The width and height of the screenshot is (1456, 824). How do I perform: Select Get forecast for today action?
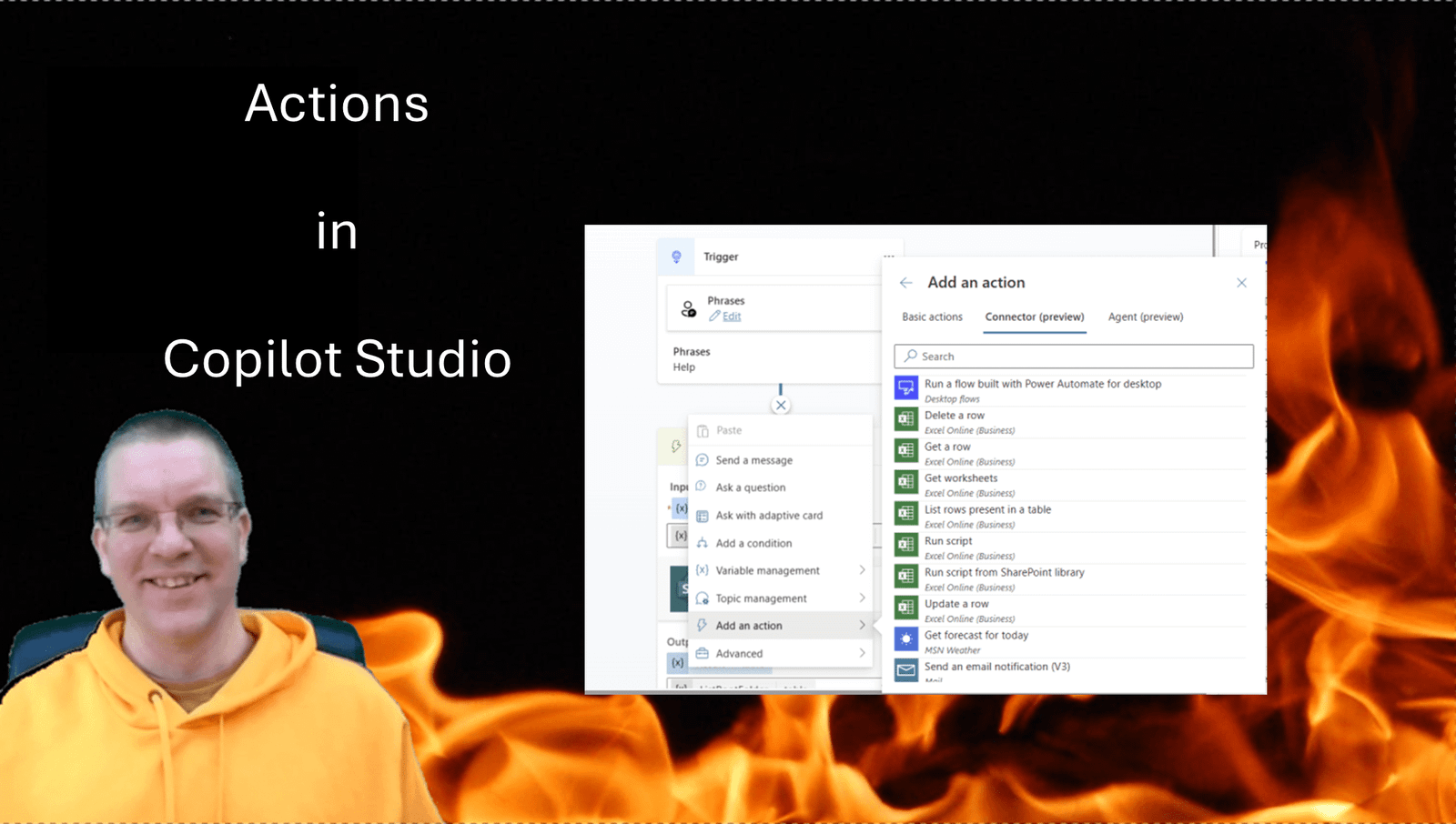[x=976, y=636]
